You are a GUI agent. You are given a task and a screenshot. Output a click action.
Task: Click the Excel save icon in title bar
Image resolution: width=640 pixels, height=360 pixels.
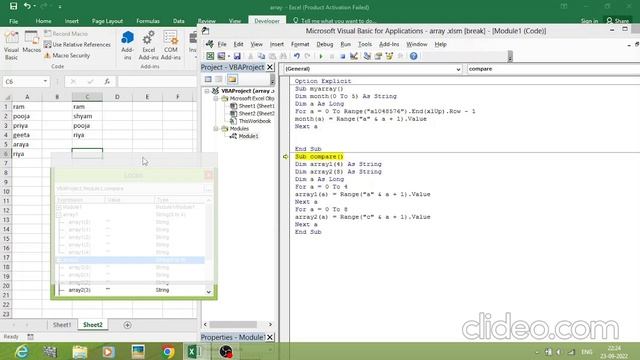point(13,6)
